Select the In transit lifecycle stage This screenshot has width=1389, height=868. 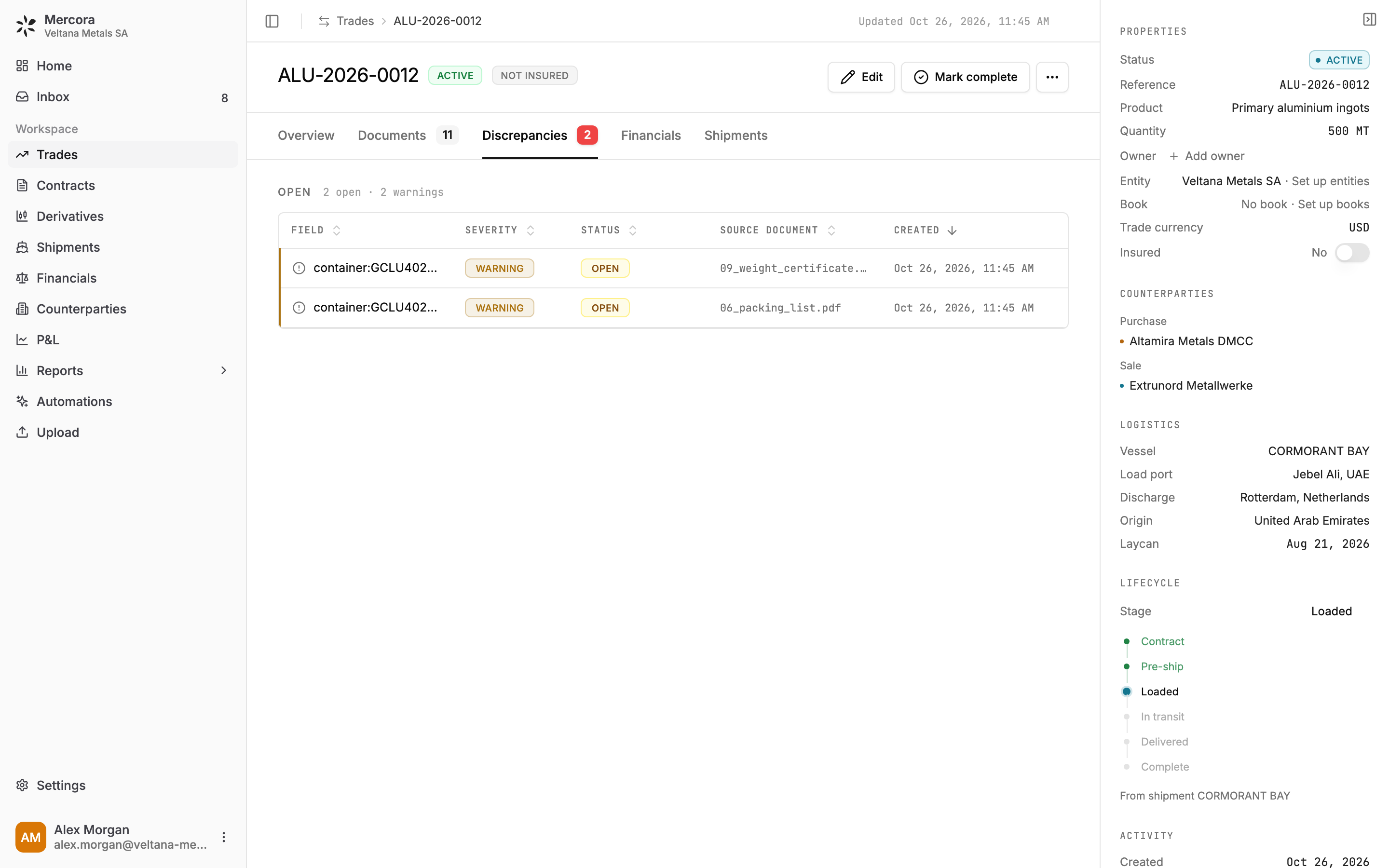click(x=1162, y=717)
